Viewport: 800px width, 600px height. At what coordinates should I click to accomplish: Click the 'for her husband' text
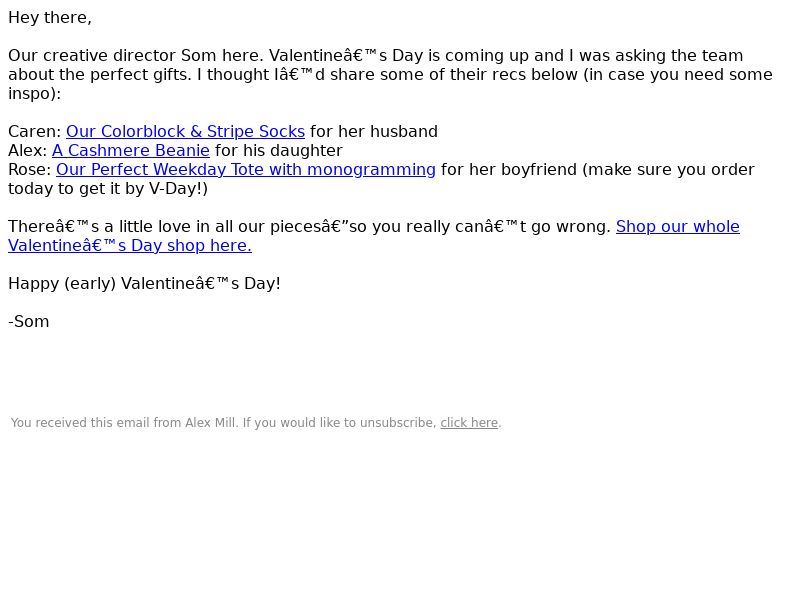(x=373, y=132)
